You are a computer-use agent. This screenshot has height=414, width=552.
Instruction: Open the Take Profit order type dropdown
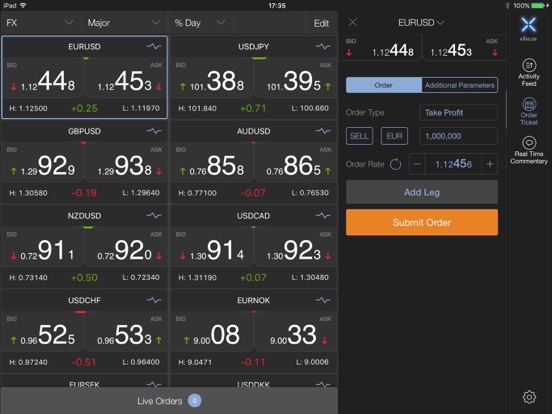[x=458, y=113]
